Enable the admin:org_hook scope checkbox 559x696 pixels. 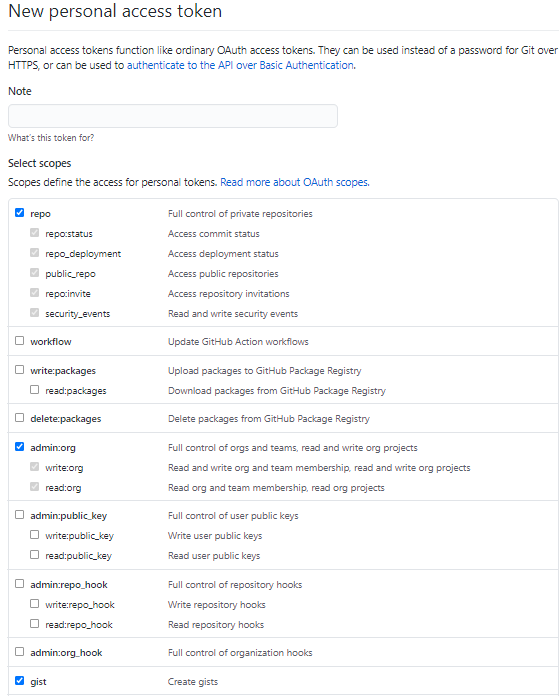point(20,652)
